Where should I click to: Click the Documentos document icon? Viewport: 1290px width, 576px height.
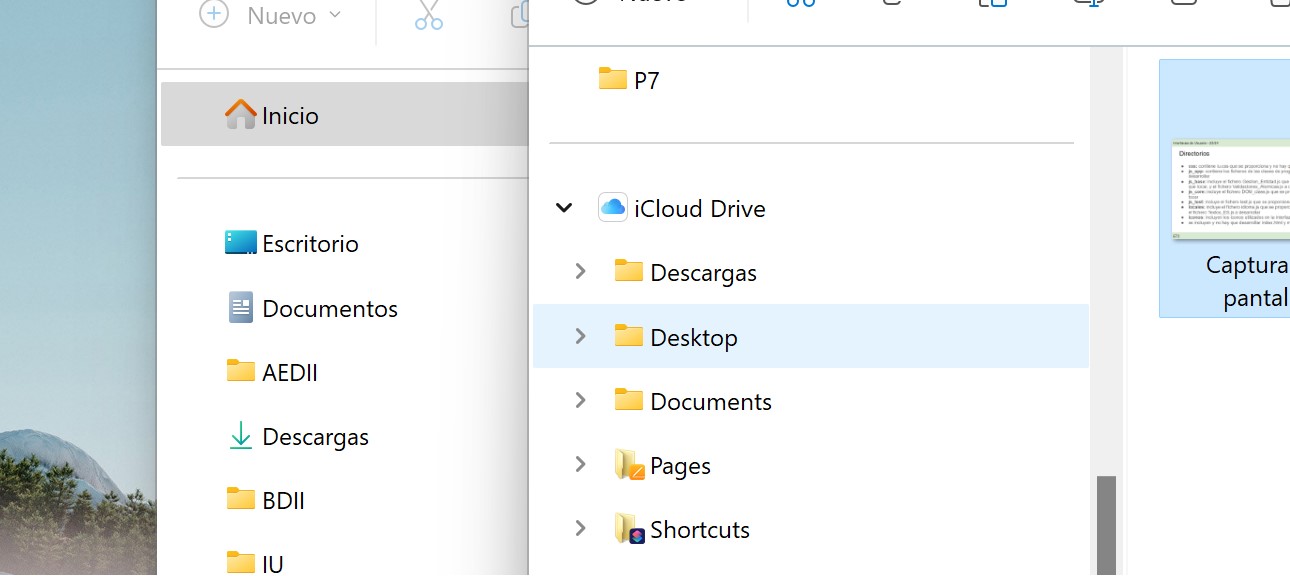tap(241, 308)
